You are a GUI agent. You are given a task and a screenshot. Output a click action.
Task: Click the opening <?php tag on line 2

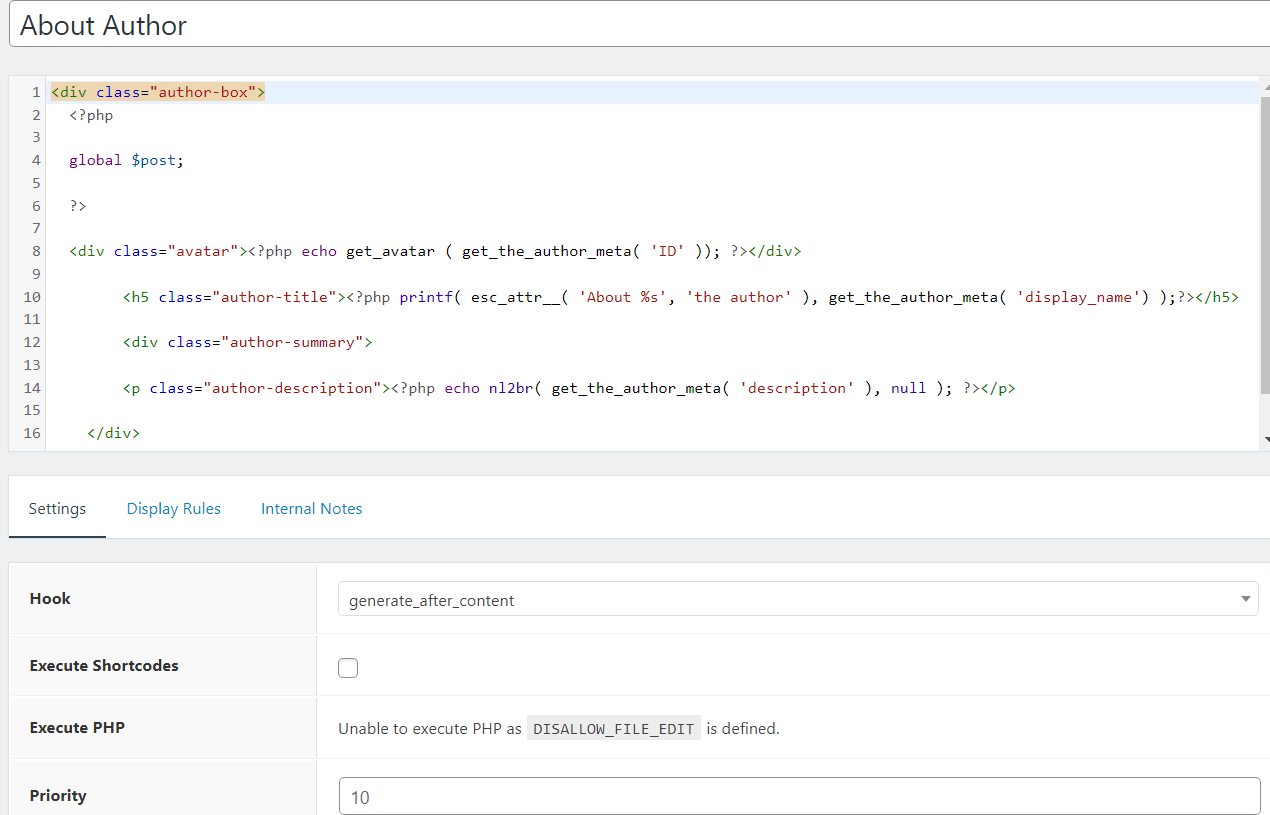tap(91, 115)
